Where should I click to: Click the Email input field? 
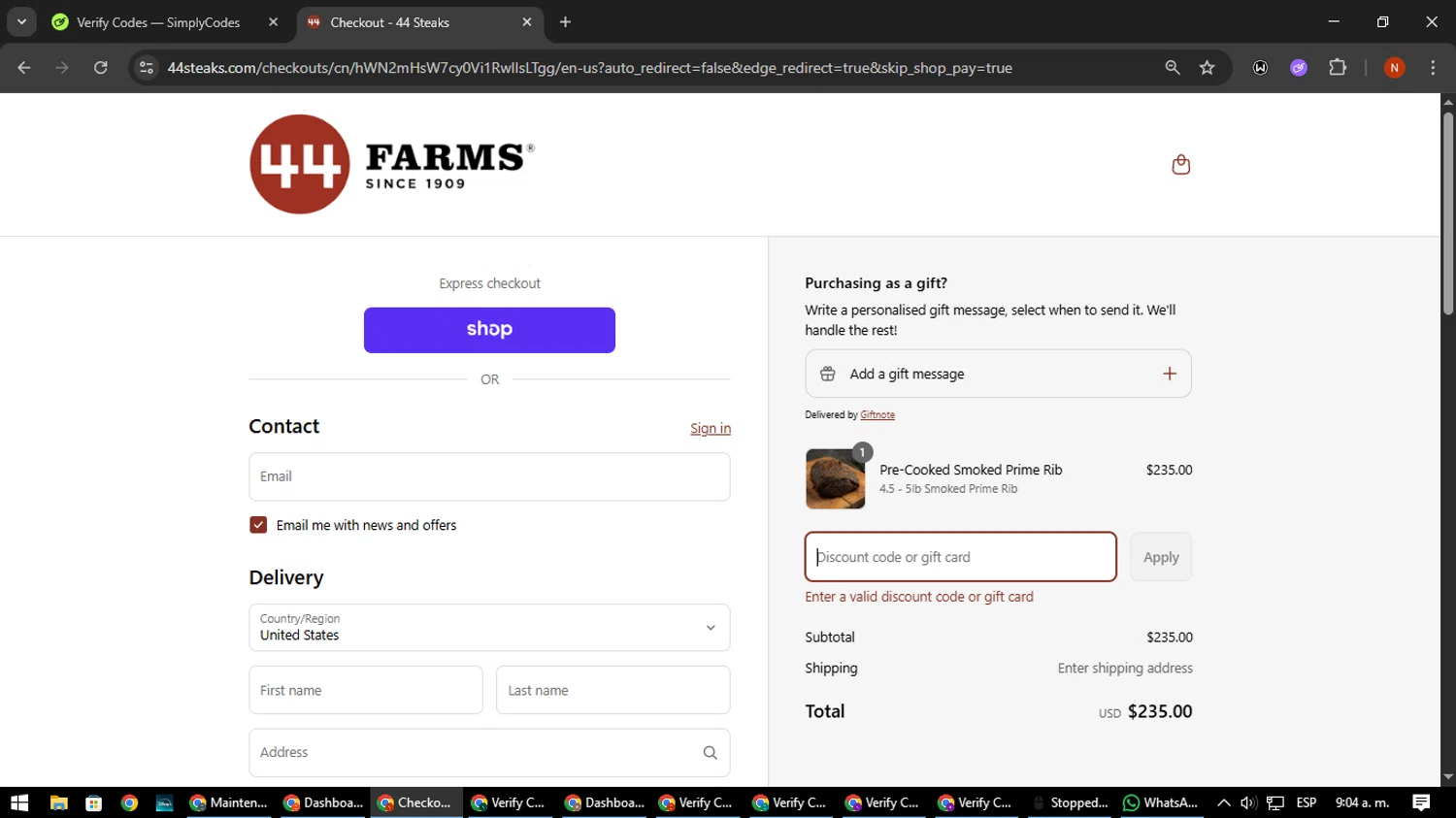pos(489,476)
